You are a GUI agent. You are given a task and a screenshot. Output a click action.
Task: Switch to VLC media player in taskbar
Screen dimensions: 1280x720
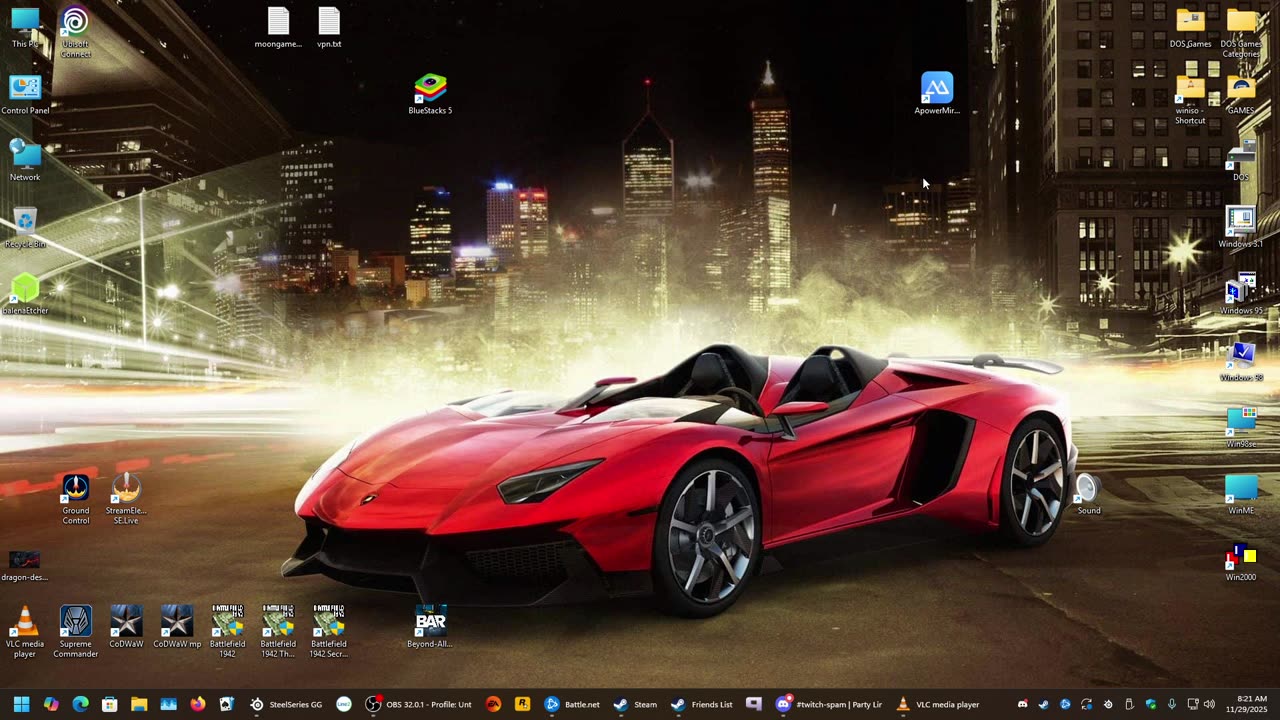click(x=938, y=704)
